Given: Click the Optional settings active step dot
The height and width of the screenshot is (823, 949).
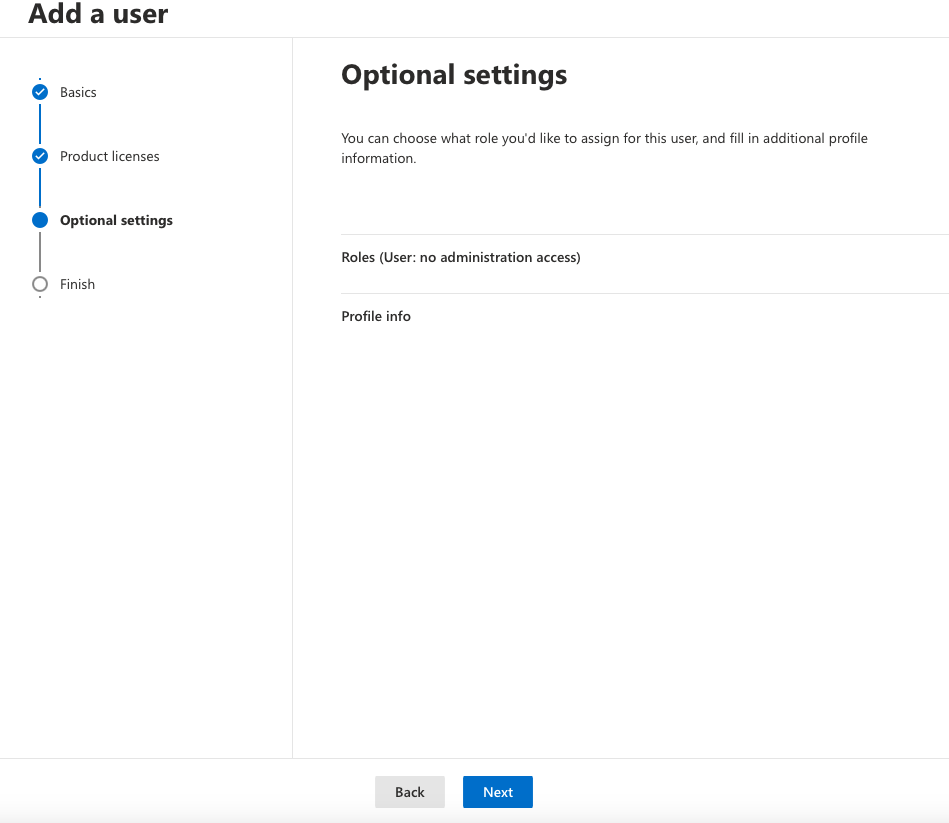Looking at the screenshot, I should [x=40, y=220].
